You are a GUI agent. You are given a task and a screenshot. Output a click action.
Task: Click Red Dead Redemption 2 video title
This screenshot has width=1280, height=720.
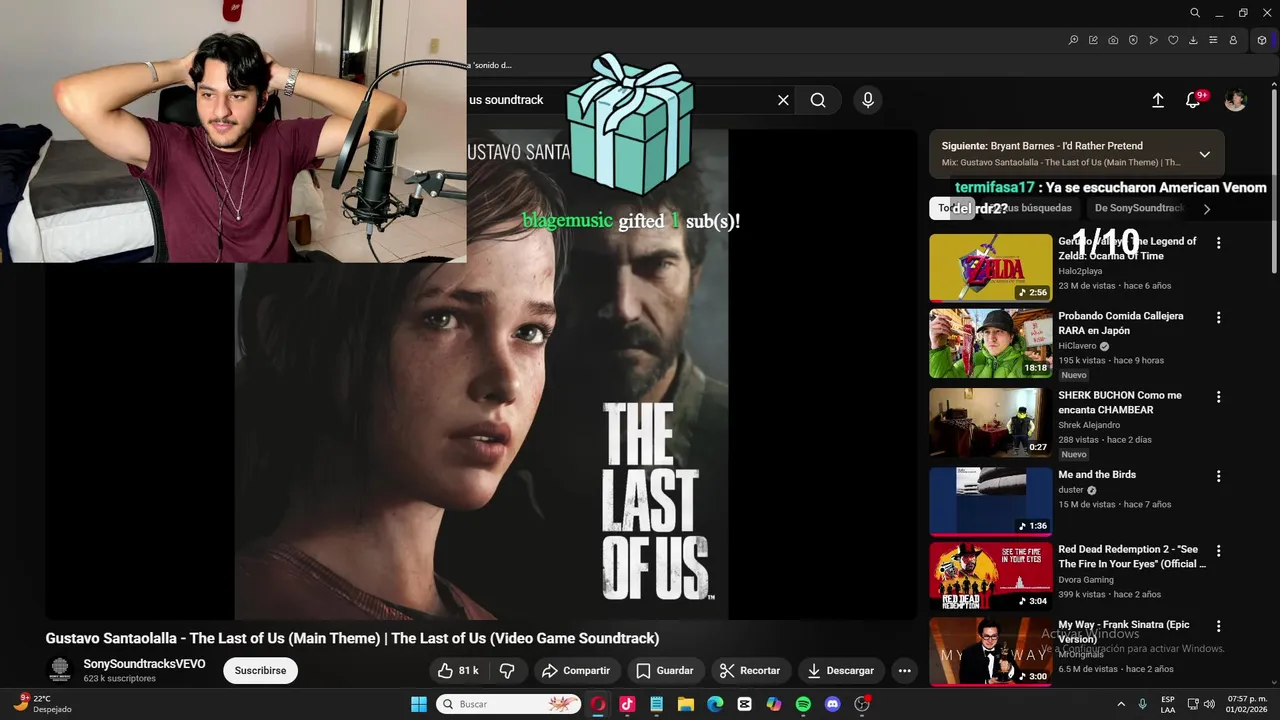pos(1132,557)
